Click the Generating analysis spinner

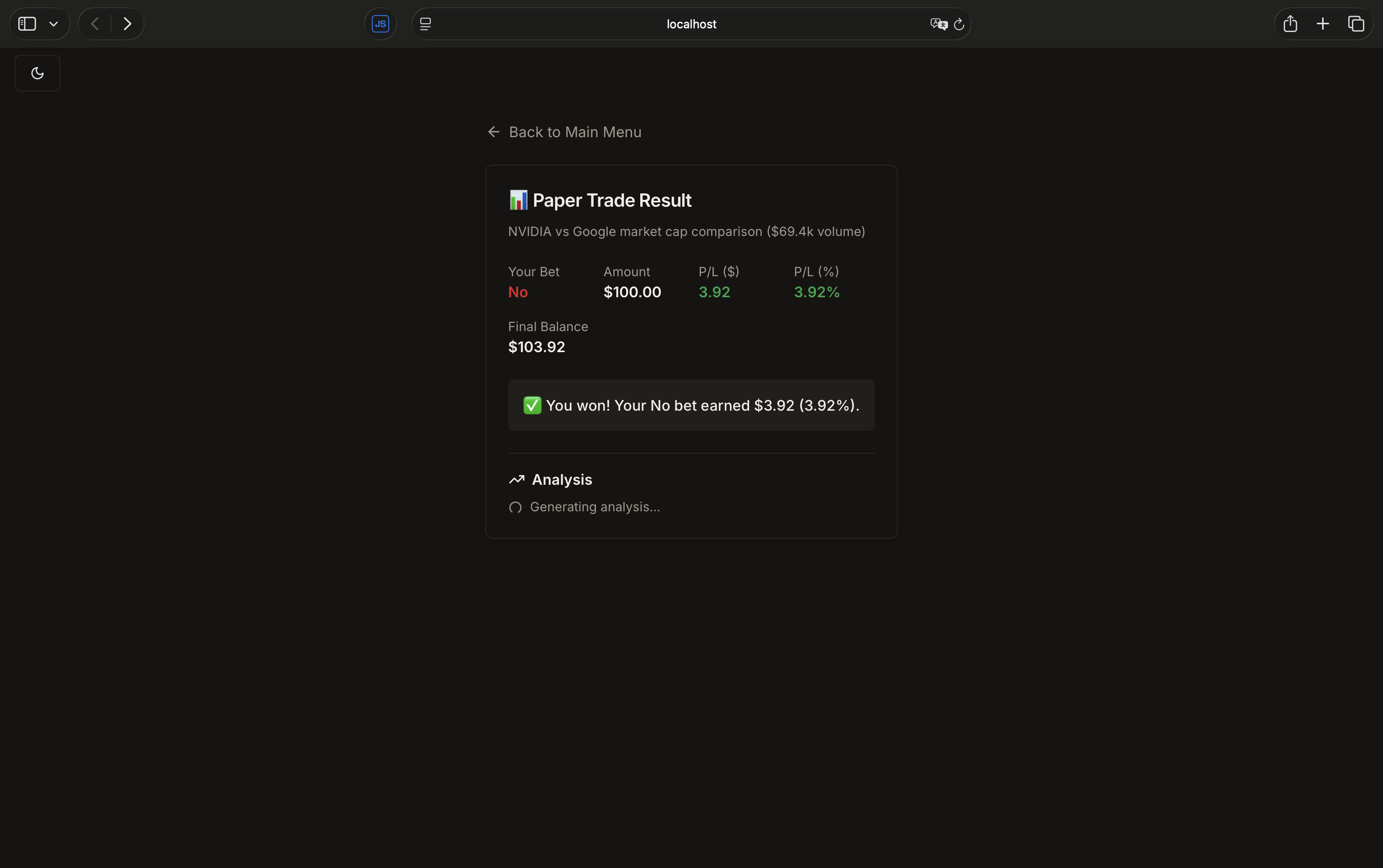(x=515, y=508)
